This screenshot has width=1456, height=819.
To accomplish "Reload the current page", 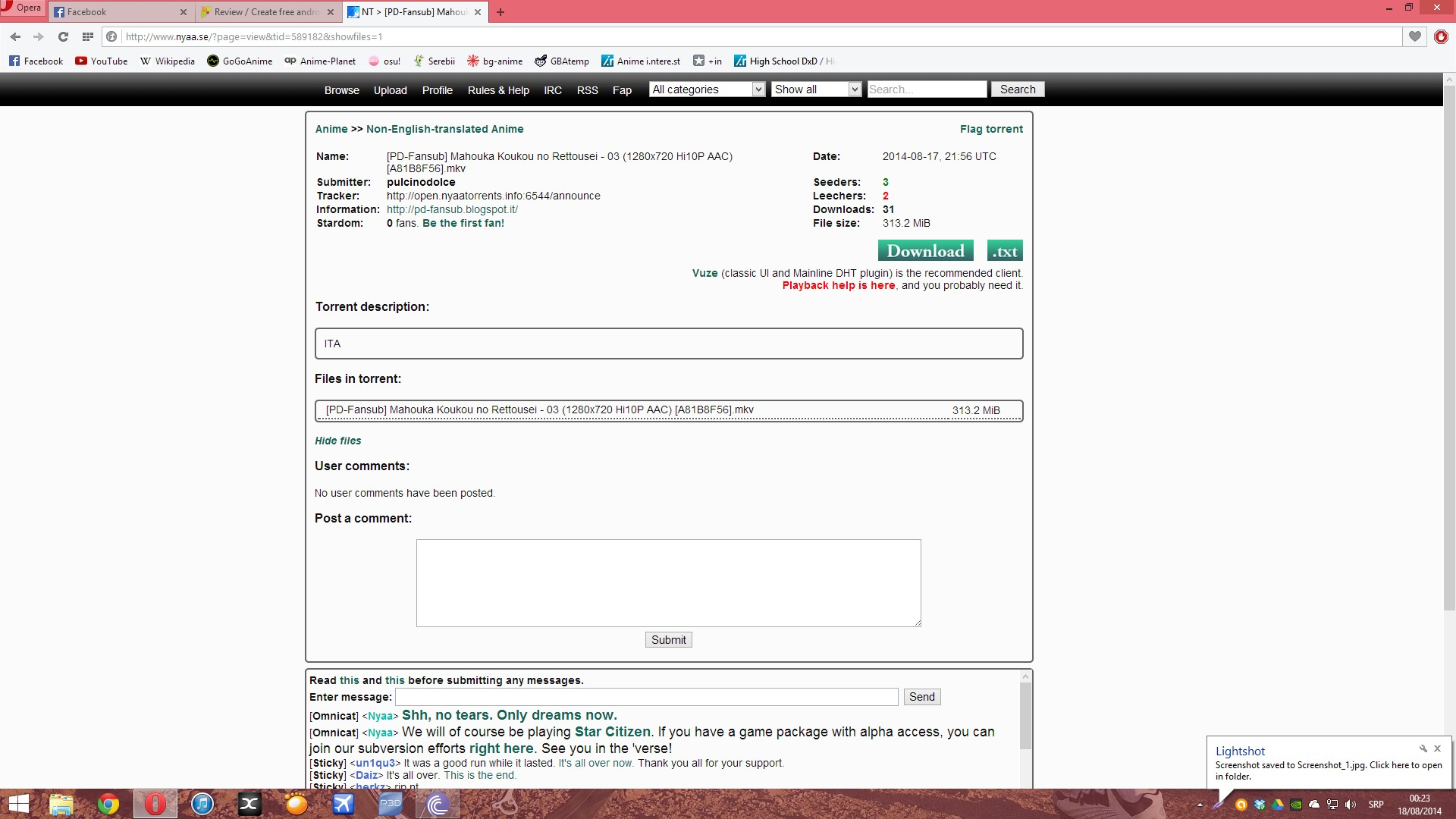I will tap(63, 36).
